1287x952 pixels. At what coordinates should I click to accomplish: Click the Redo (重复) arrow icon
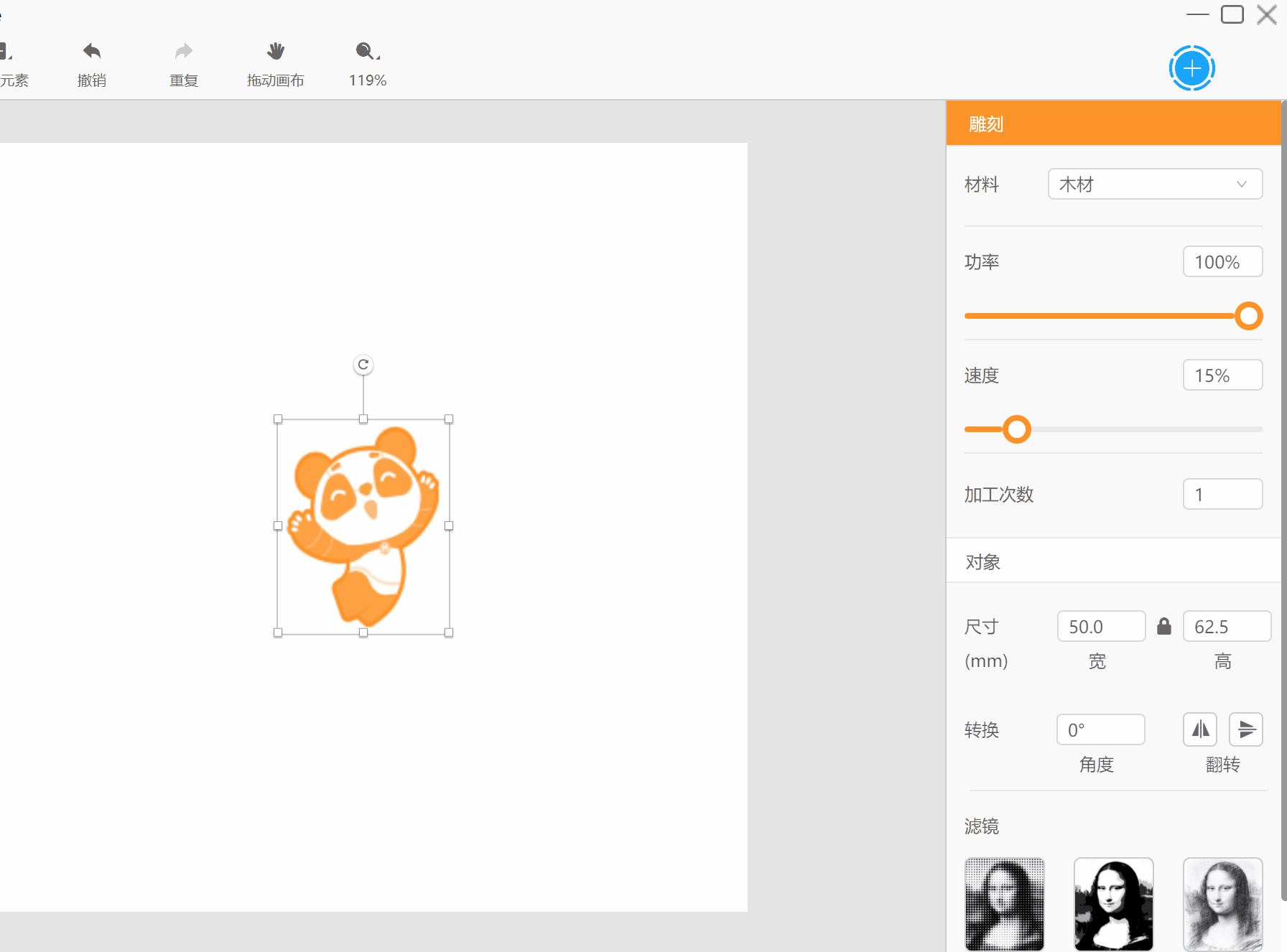click(184, 51)
